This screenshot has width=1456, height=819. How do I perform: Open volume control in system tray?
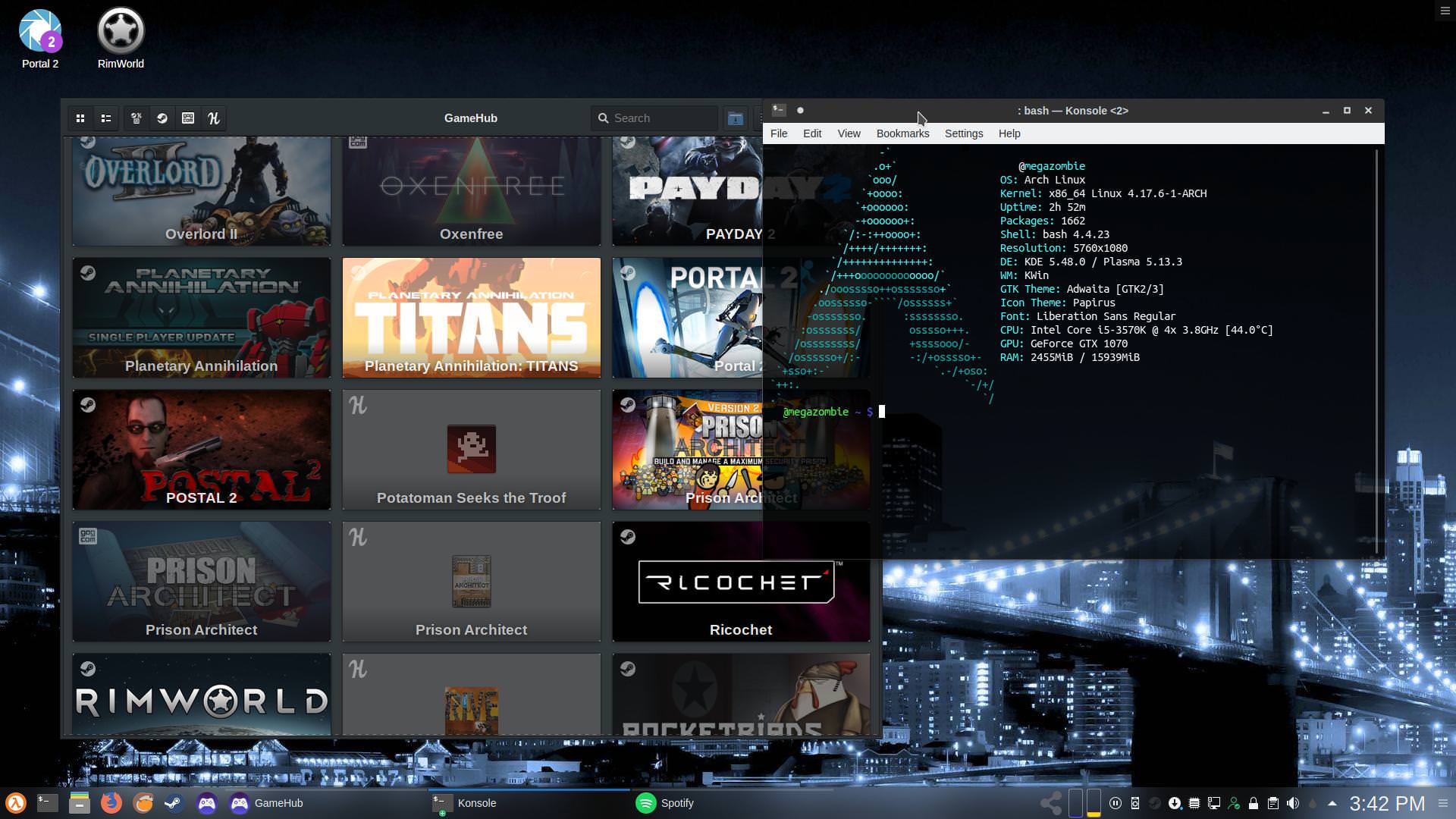[1293, 803]
